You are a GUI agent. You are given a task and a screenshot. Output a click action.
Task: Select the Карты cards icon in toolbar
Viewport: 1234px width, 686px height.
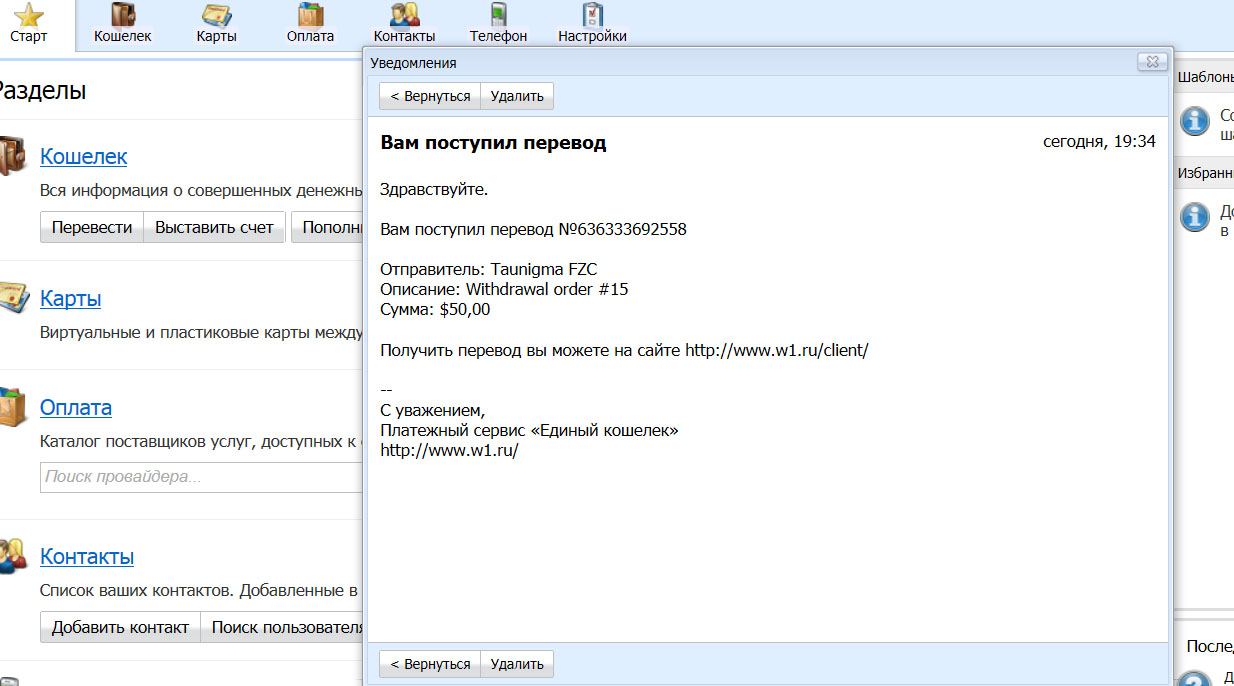[x=217, y=15]
